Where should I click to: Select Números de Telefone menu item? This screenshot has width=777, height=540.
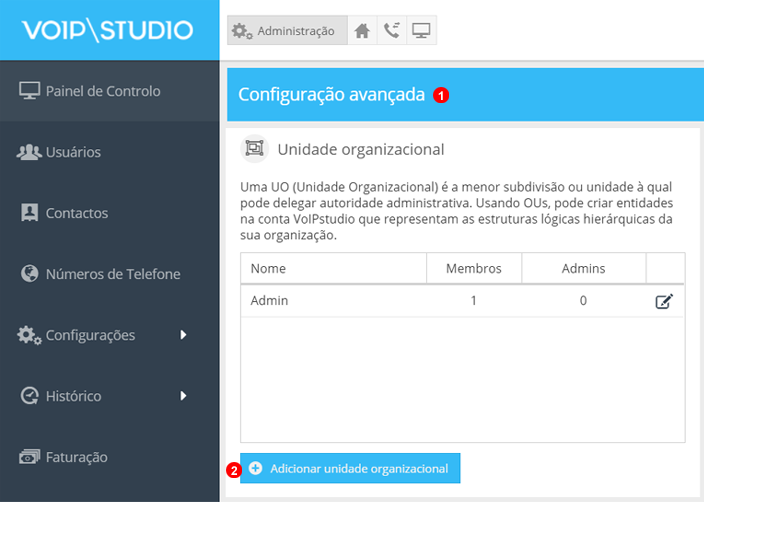pos(113,274)
